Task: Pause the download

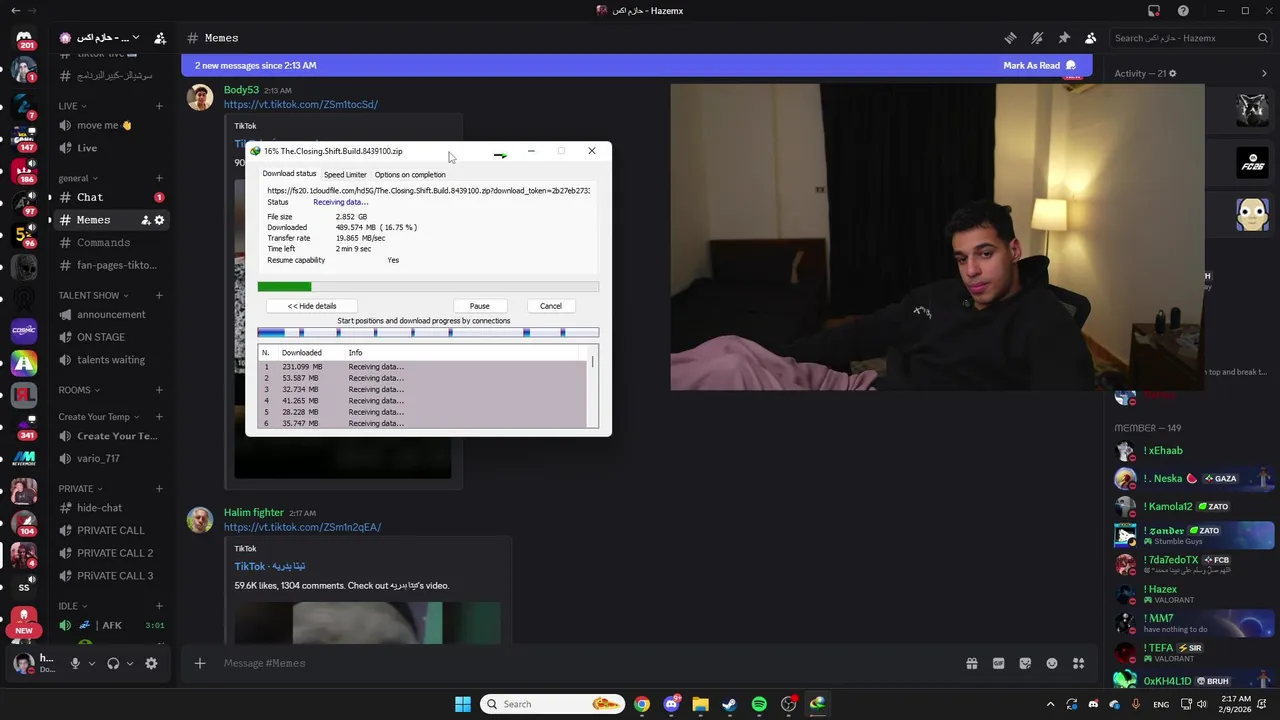Action: tap(480, 306)
